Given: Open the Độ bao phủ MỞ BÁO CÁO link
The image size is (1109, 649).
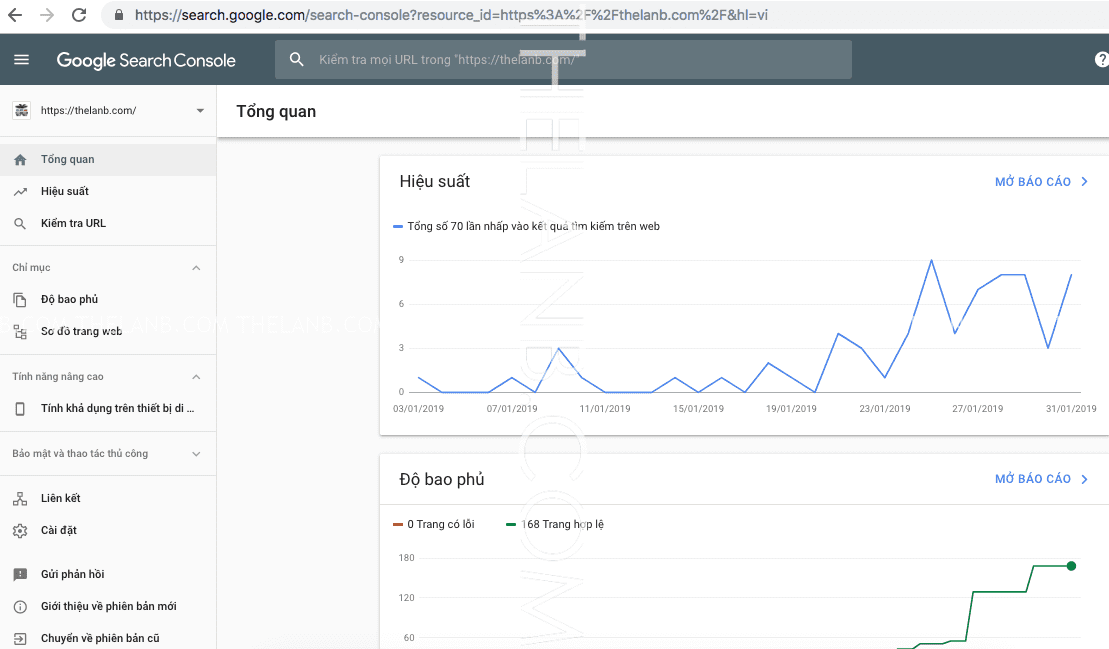Looking at the screenshot, I should [1041, 479].
